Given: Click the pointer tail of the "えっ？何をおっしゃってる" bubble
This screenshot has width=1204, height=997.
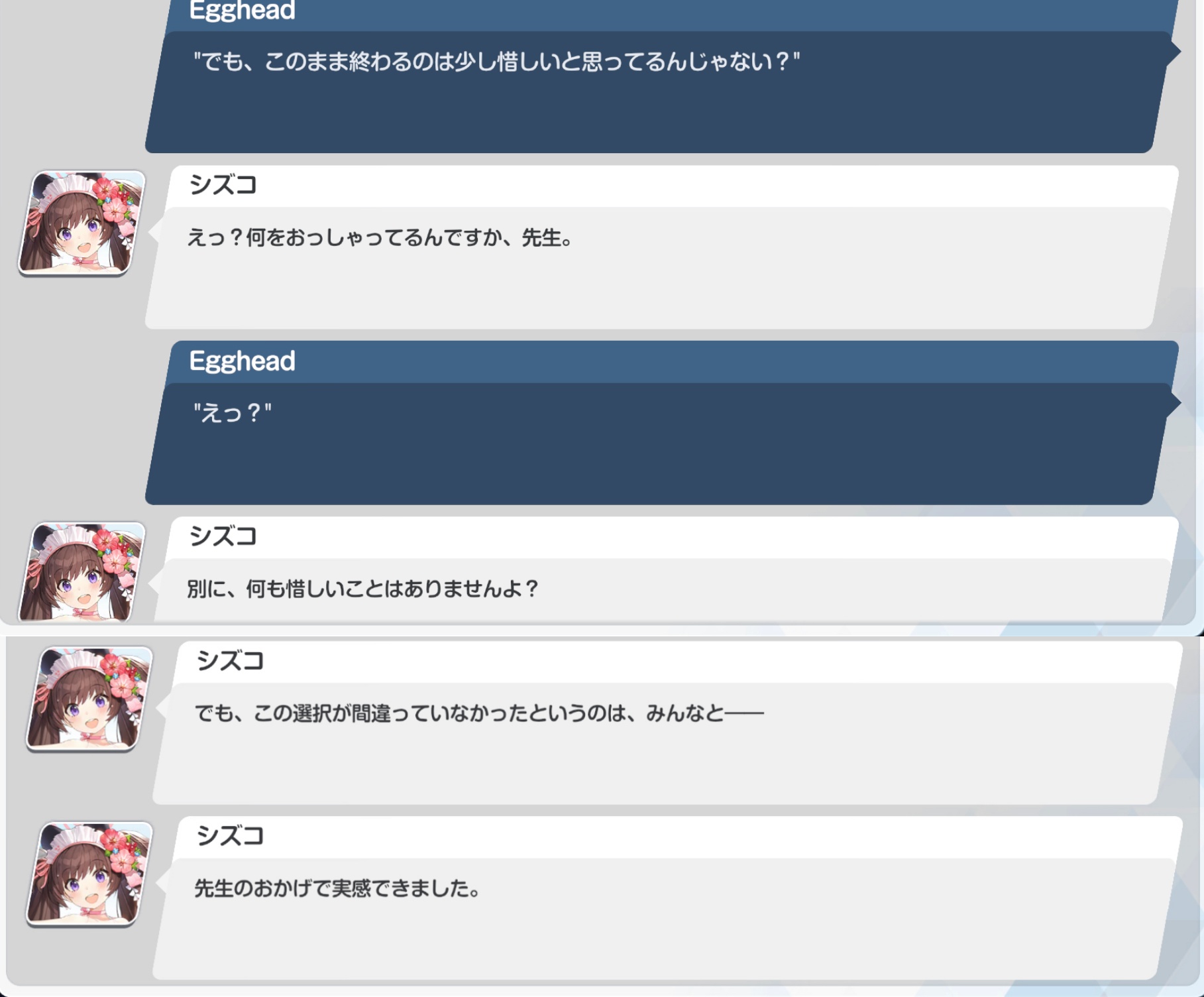Looking at the screenshot, I should click(154, 232).
